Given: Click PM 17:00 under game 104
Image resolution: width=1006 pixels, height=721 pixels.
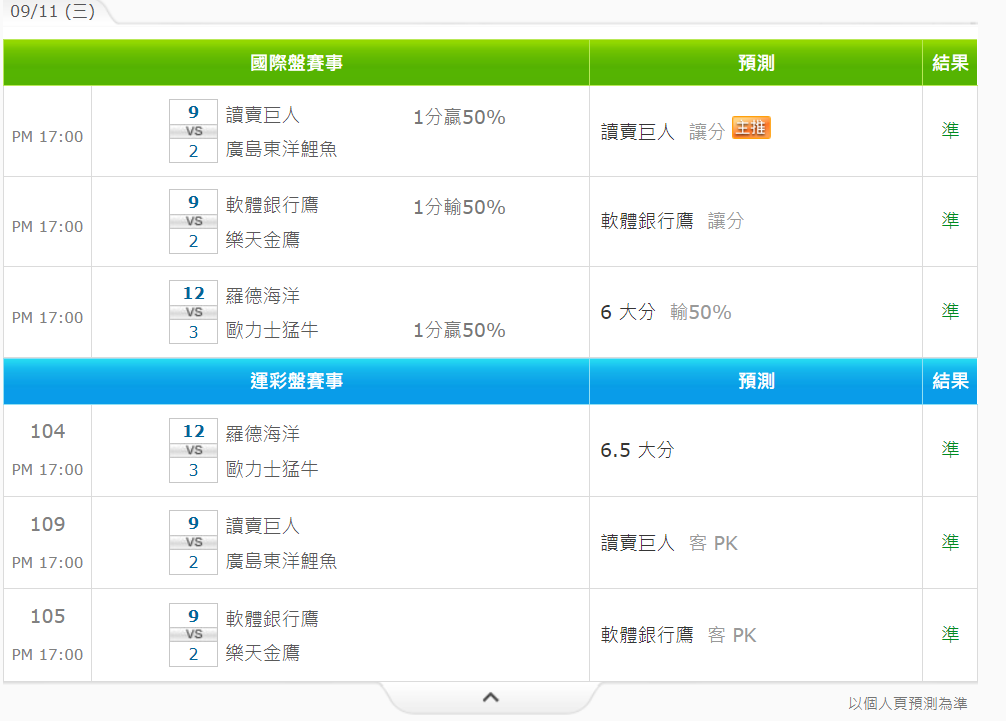Looking at the screenshot, I should point(47,470).
